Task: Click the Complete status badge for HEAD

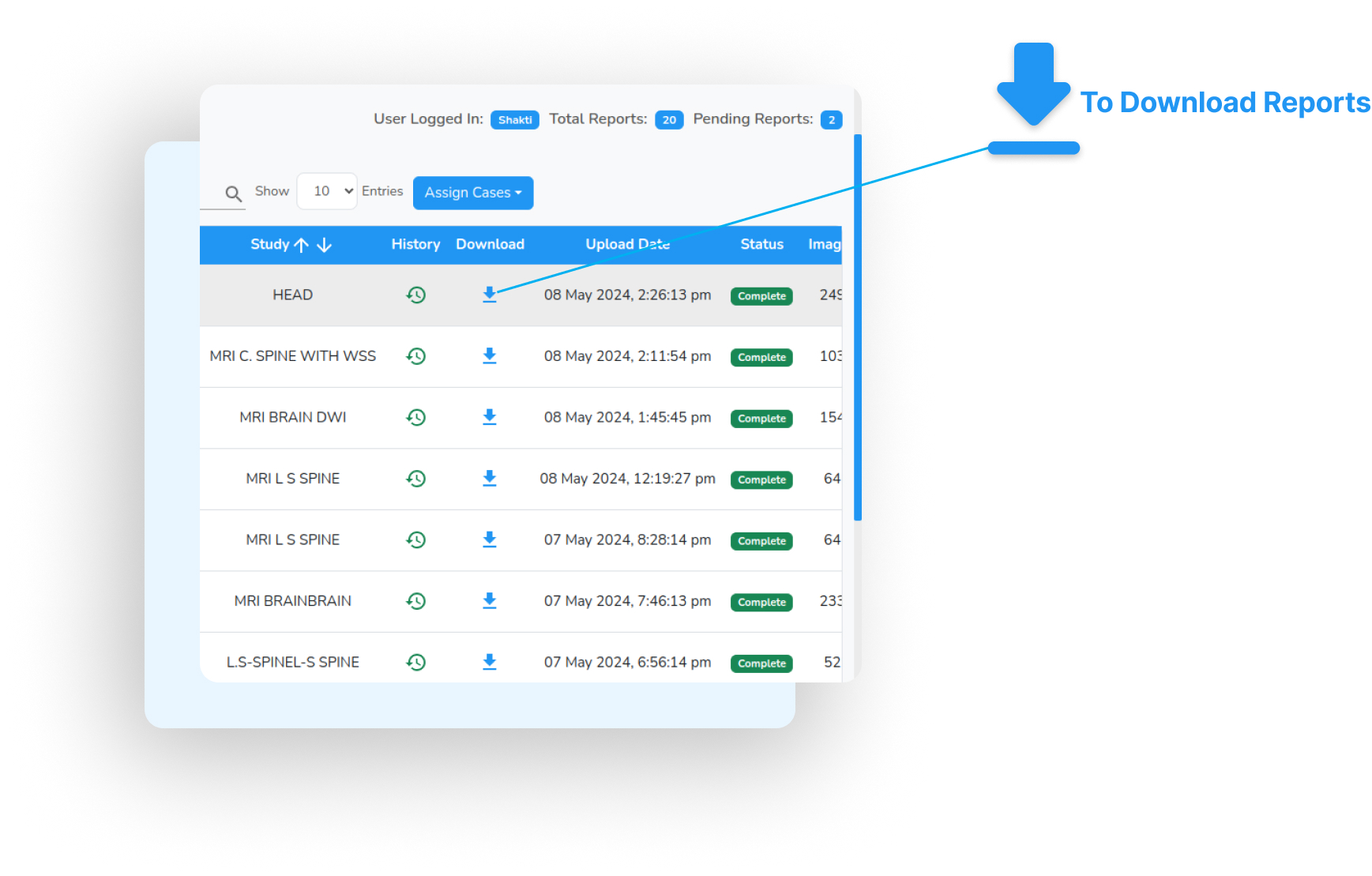Action: click(761, 296)
